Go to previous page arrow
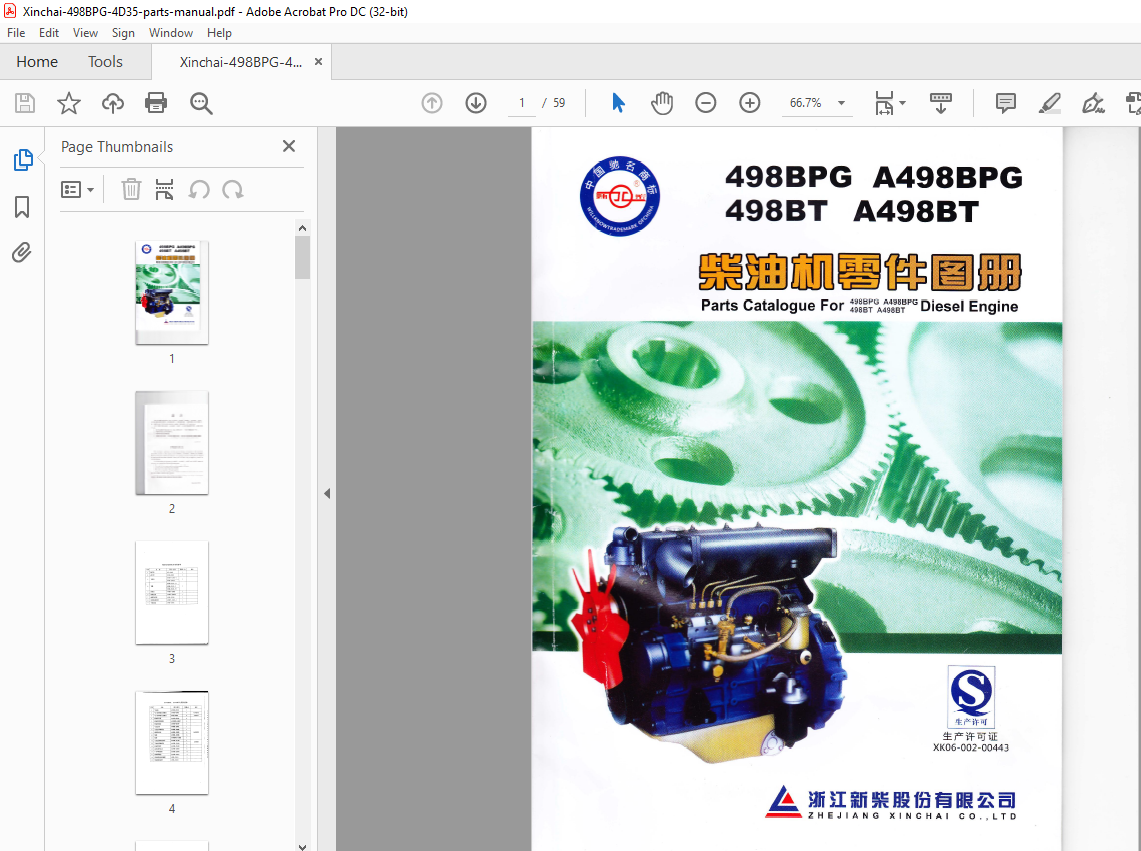 (x=432, y=103)
